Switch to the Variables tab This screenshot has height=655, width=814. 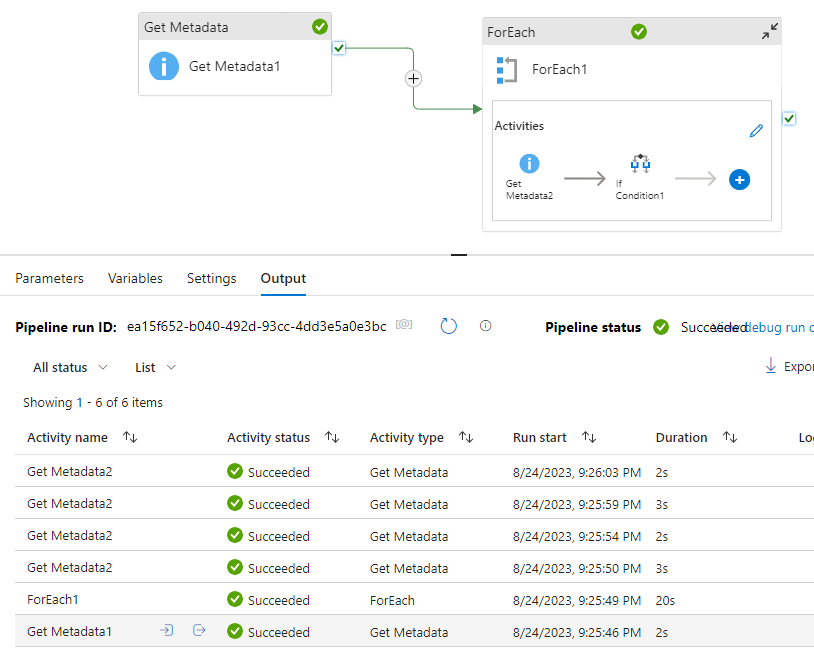click(135, 278)
